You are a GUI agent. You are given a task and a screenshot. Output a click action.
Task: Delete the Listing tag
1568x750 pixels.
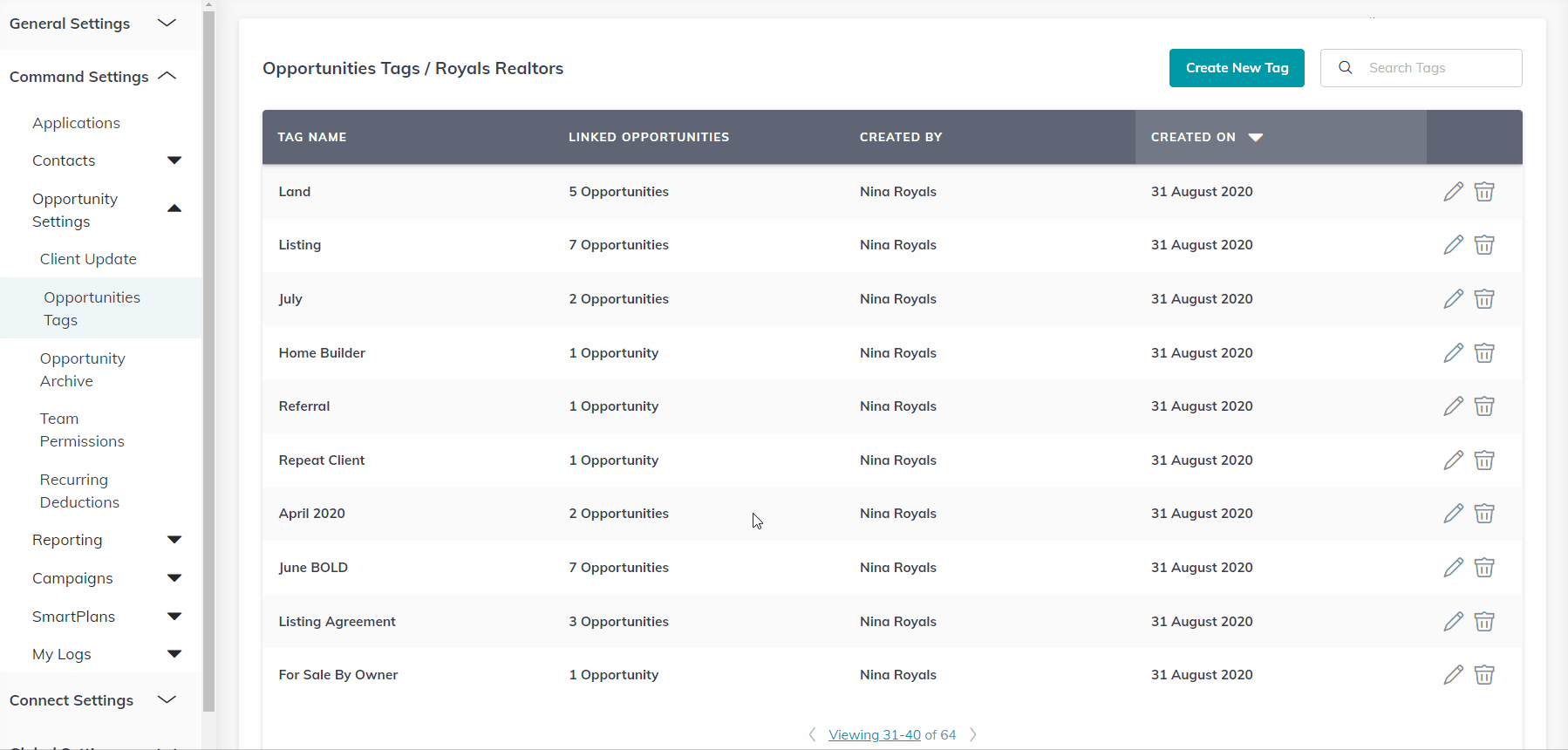(x=1484, y=245)
